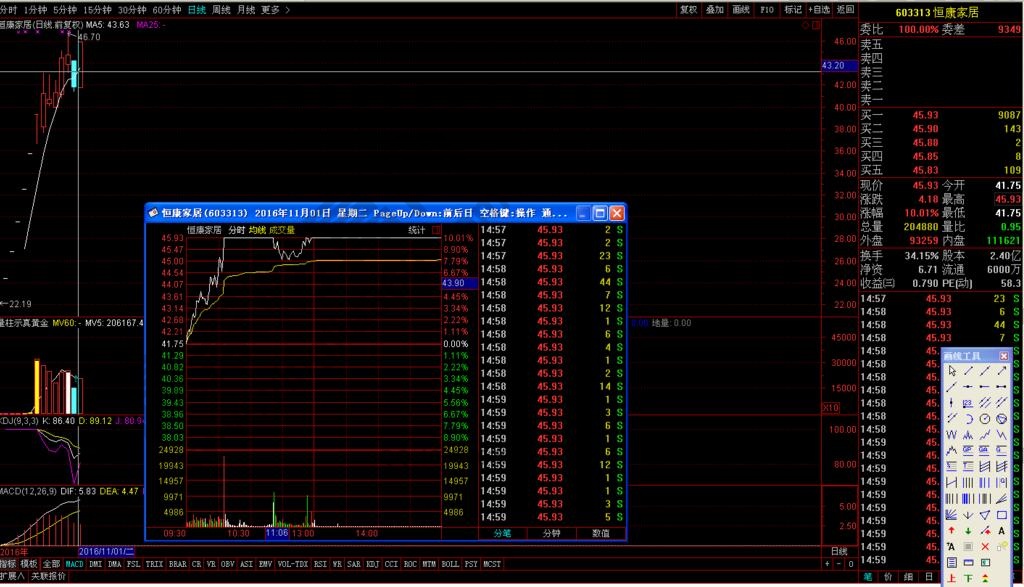Select the W wave pattern drawing tool
This screenshot has height=587, width=1024.
tap(952, 434)
